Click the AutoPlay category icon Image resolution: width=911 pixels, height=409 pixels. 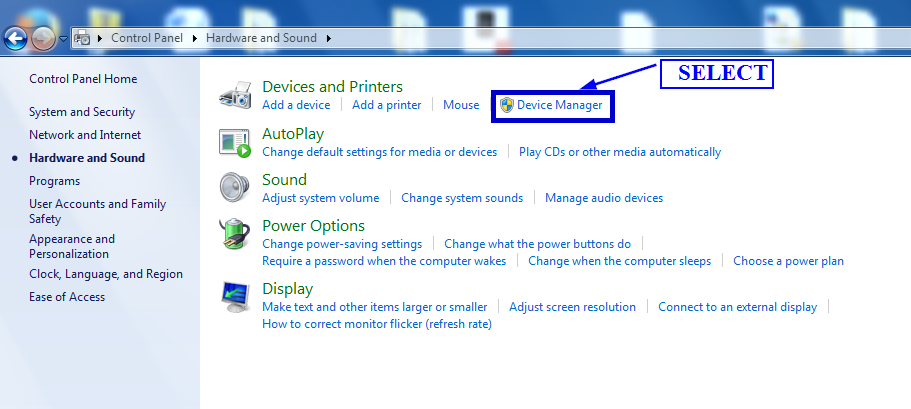pos(234,142)
